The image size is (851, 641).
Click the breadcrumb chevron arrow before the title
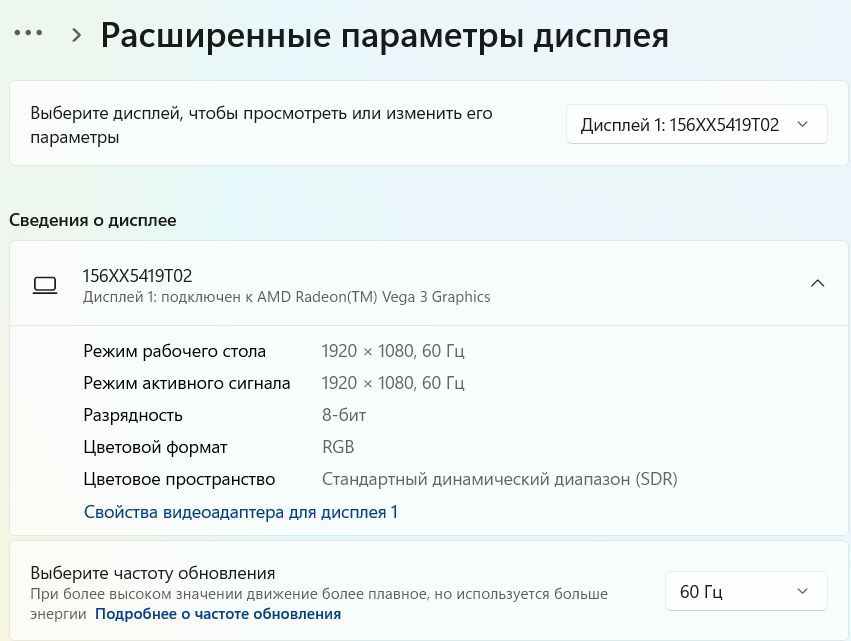[x=77, y=34]
